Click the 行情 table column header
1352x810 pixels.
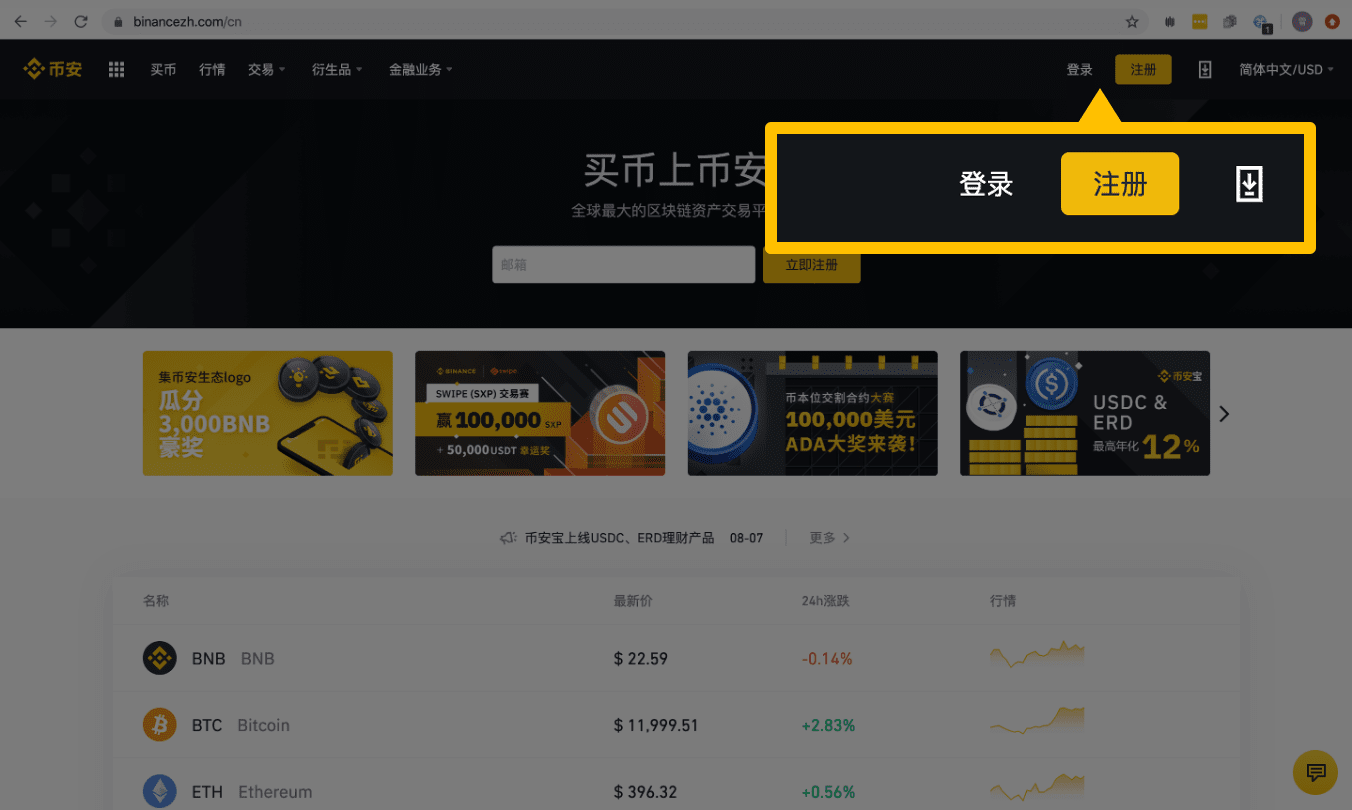1003,601
